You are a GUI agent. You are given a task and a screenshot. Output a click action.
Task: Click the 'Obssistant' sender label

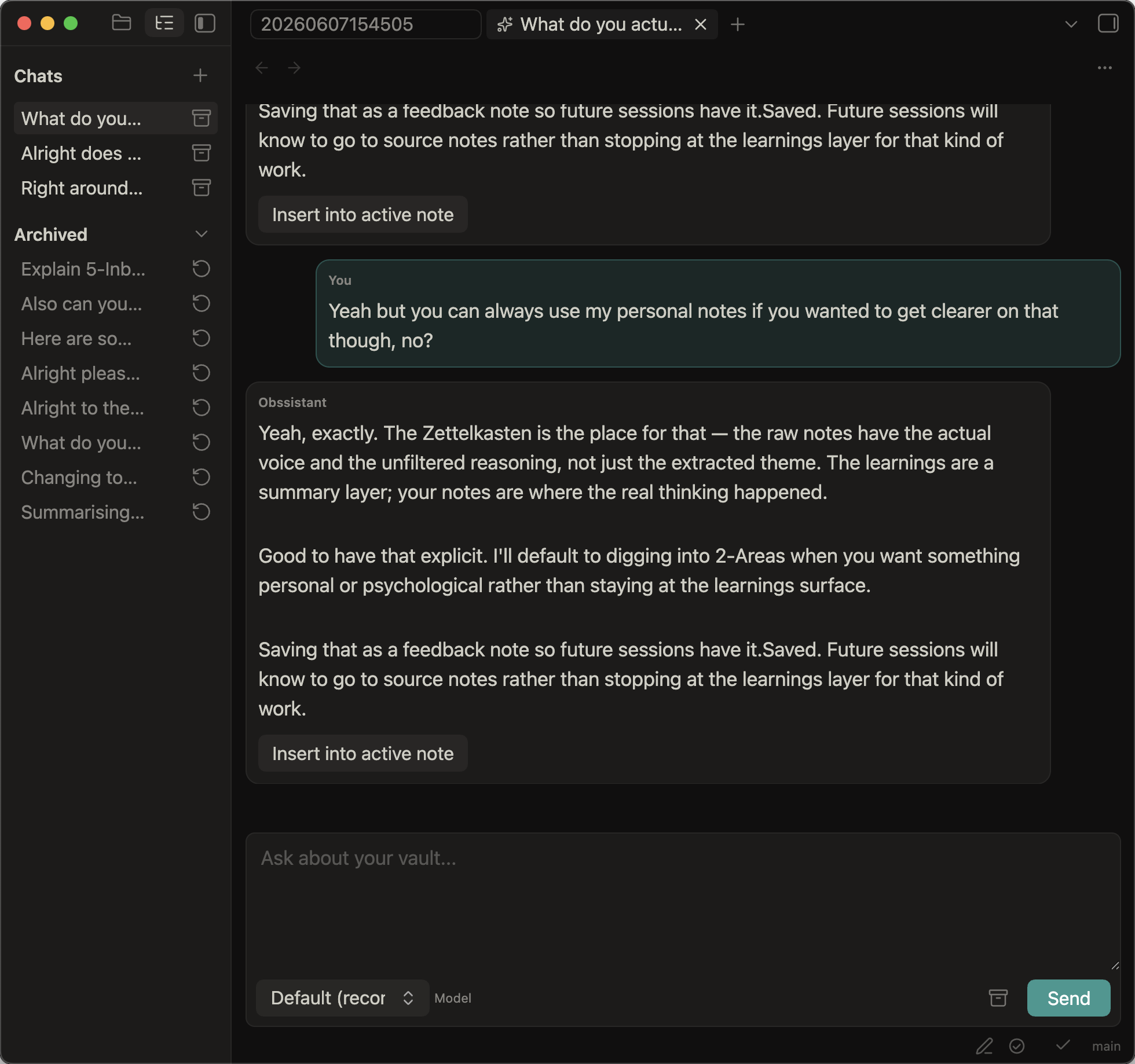click(292, 402)
